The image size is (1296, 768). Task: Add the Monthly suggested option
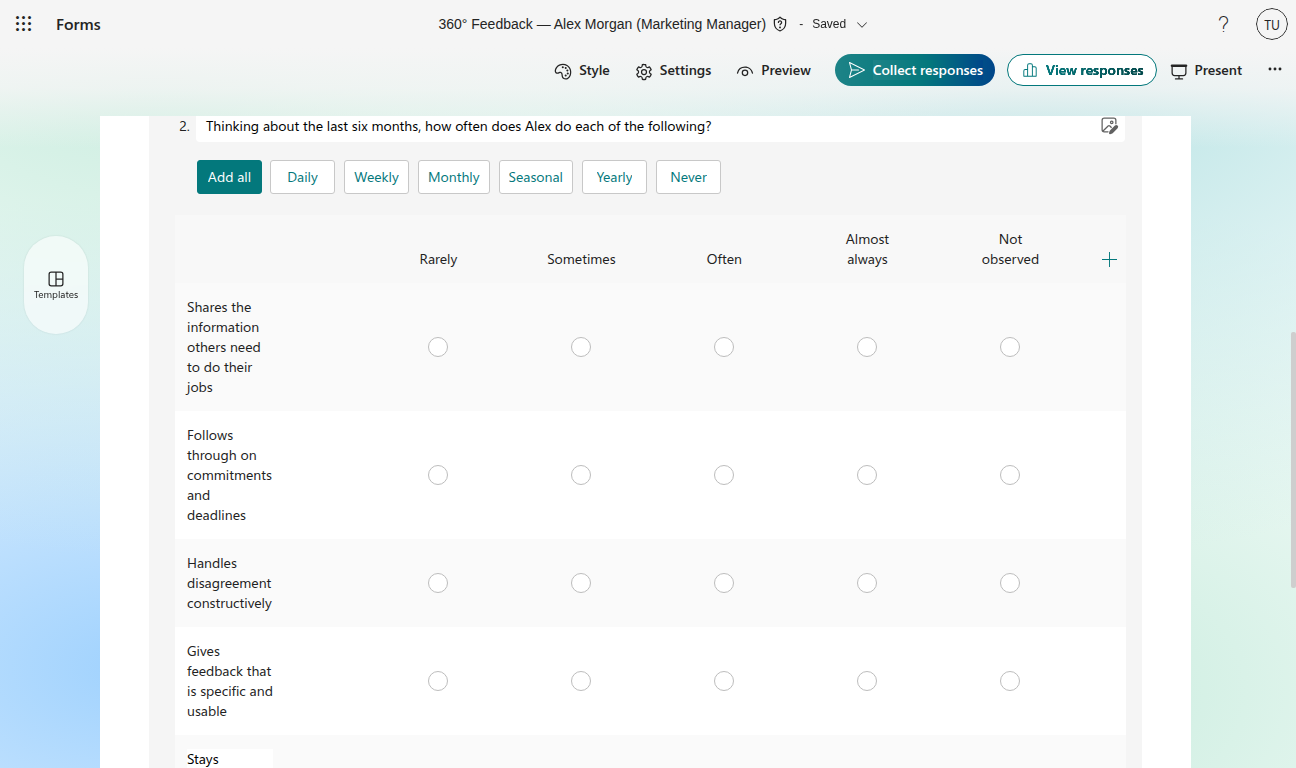[454, 177]
